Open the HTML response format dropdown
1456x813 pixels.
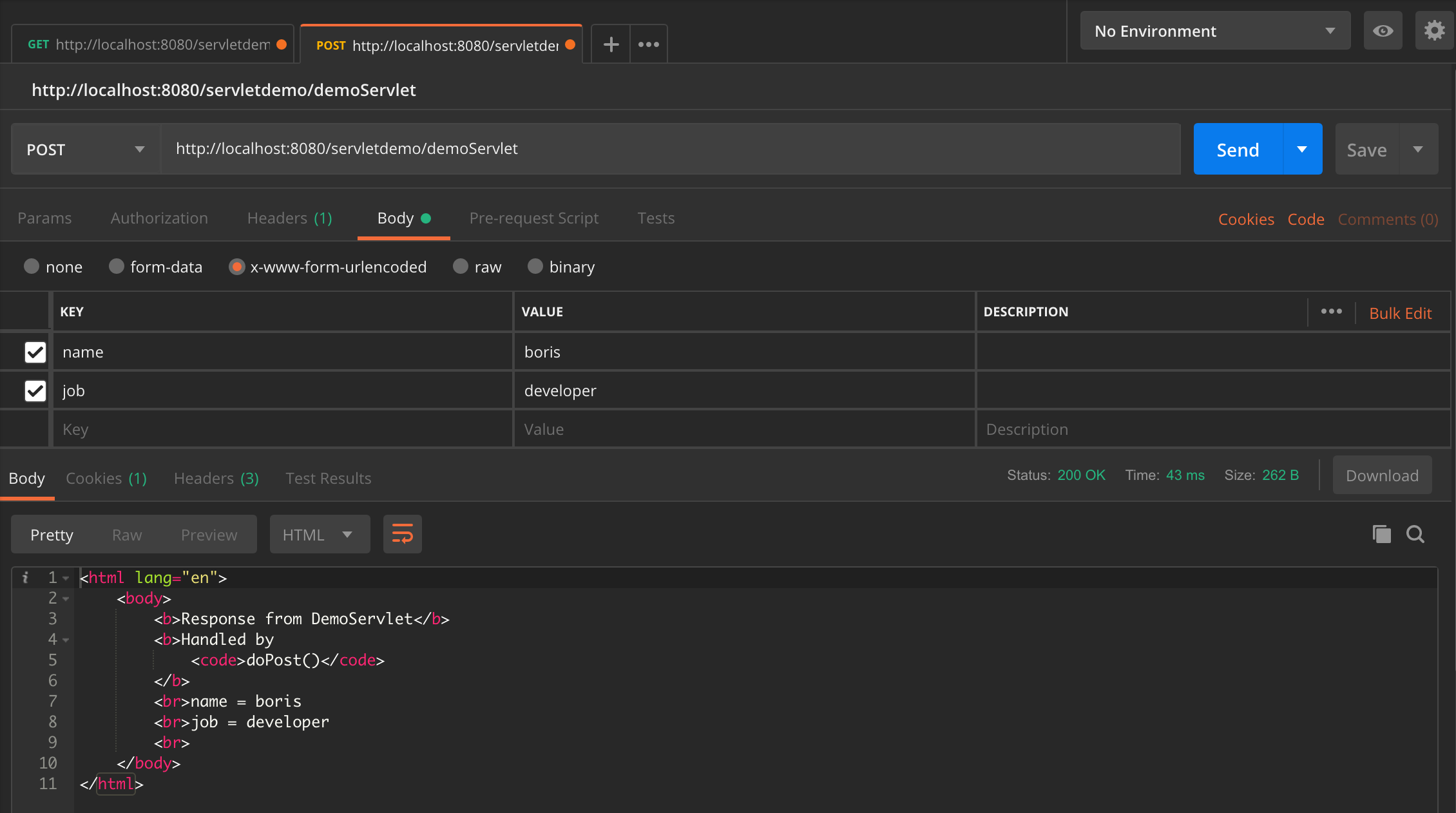click(x=320, y=534)
